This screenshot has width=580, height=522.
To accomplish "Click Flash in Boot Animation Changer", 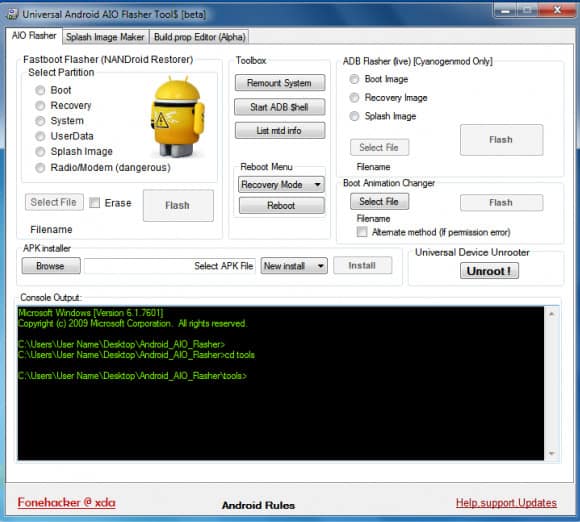I will tap(501, 203).
